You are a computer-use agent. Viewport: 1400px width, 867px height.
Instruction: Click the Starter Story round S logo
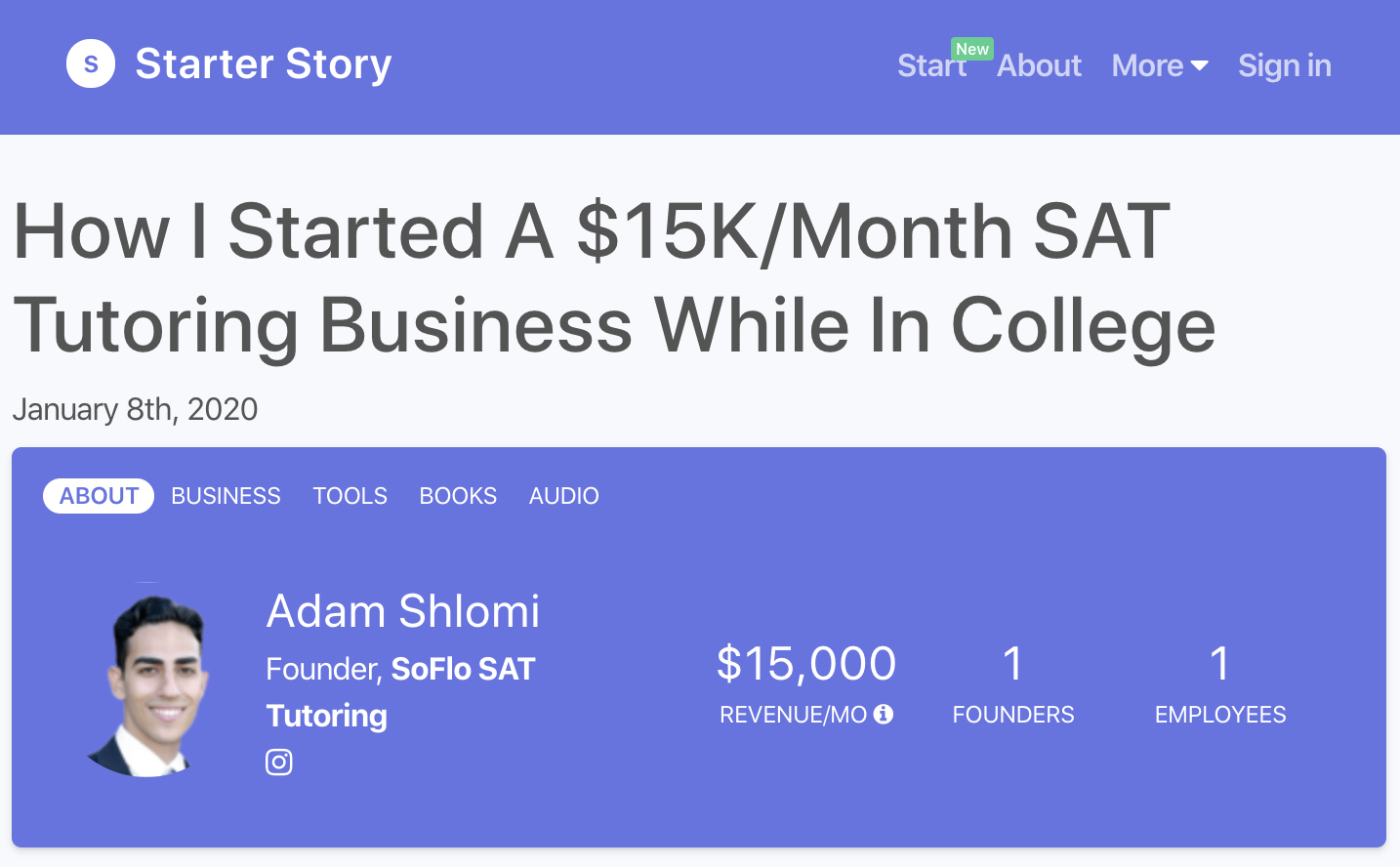pos(91,63)
